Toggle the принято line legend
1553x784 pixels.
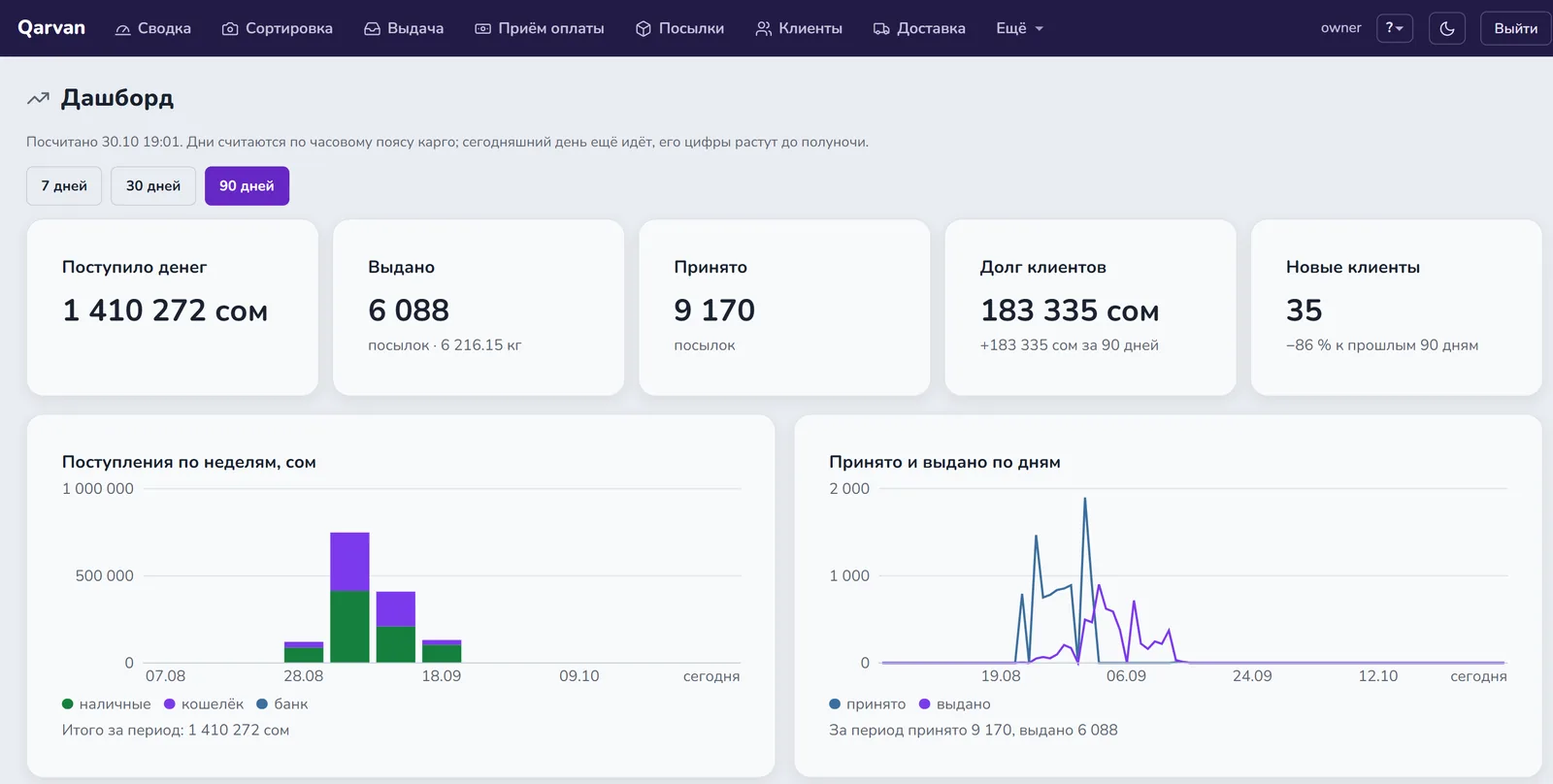pos(868,704)
